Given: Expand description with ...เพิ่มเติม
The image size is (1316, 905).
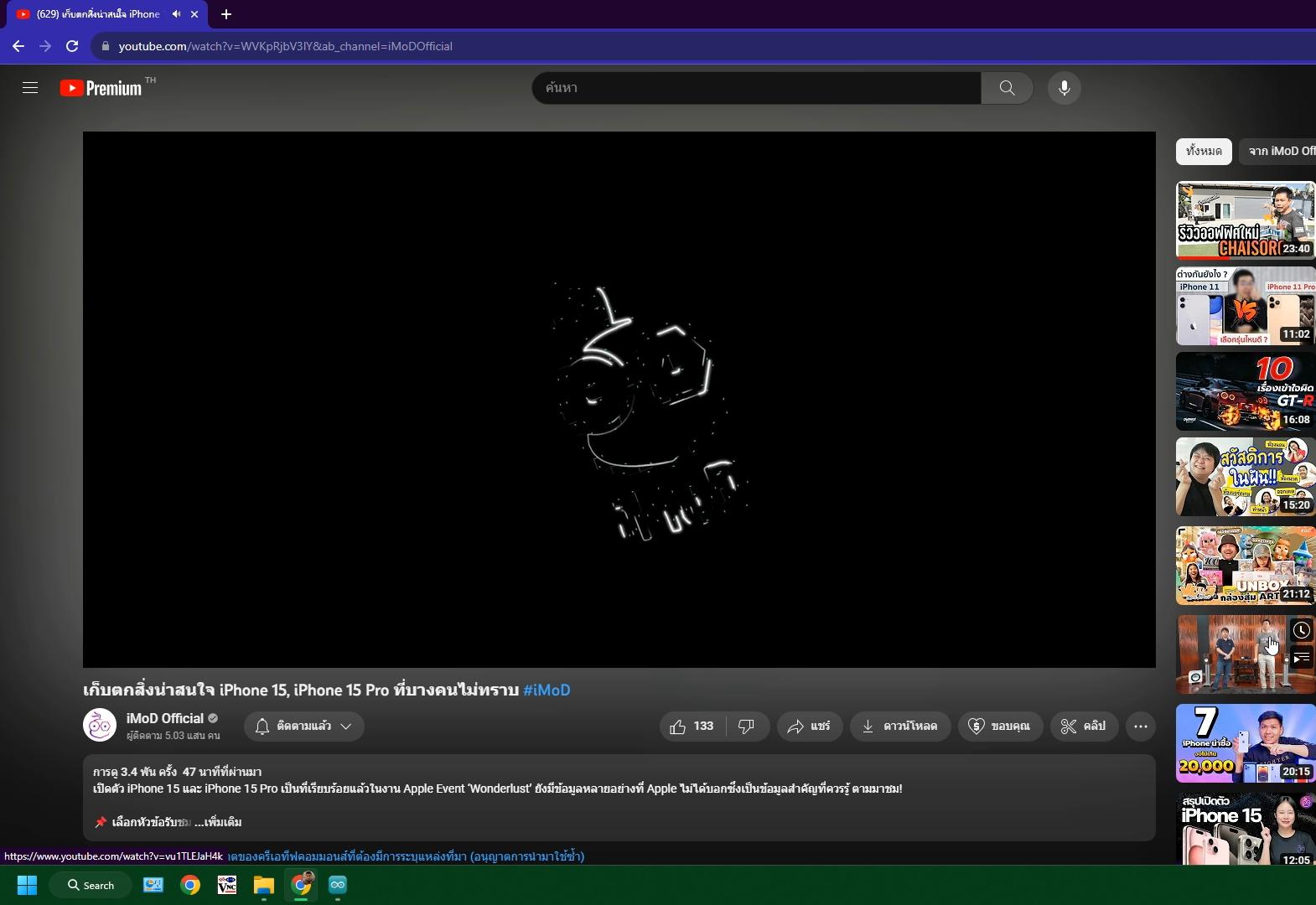Looking at the screenshot, I should (x=218, y=822).
